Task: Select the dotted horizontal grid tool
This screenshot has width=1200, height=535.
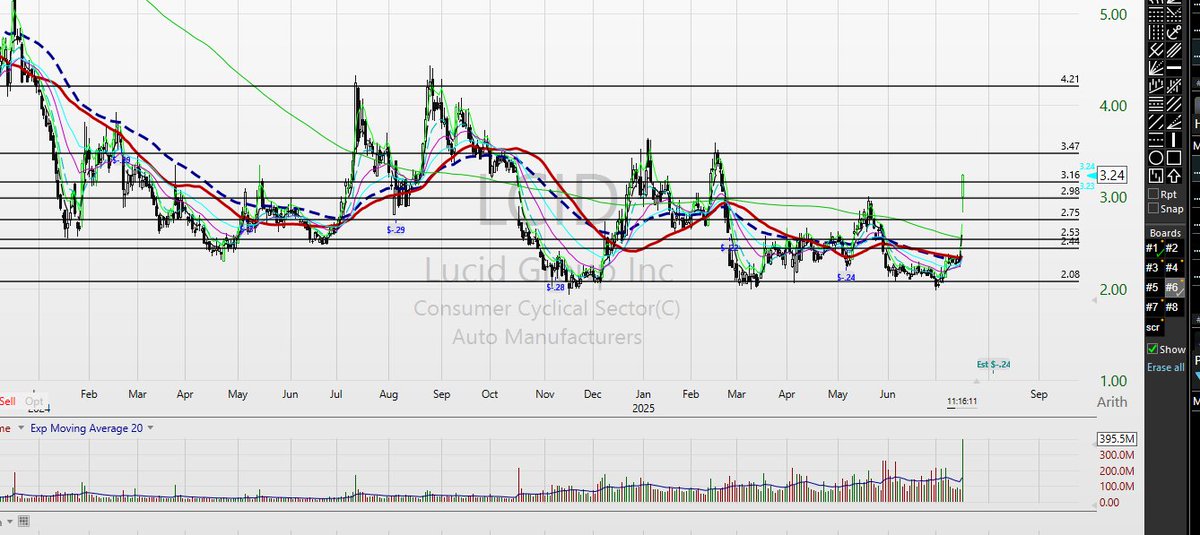Action: pyautogui.click(x=1156, y=14)
